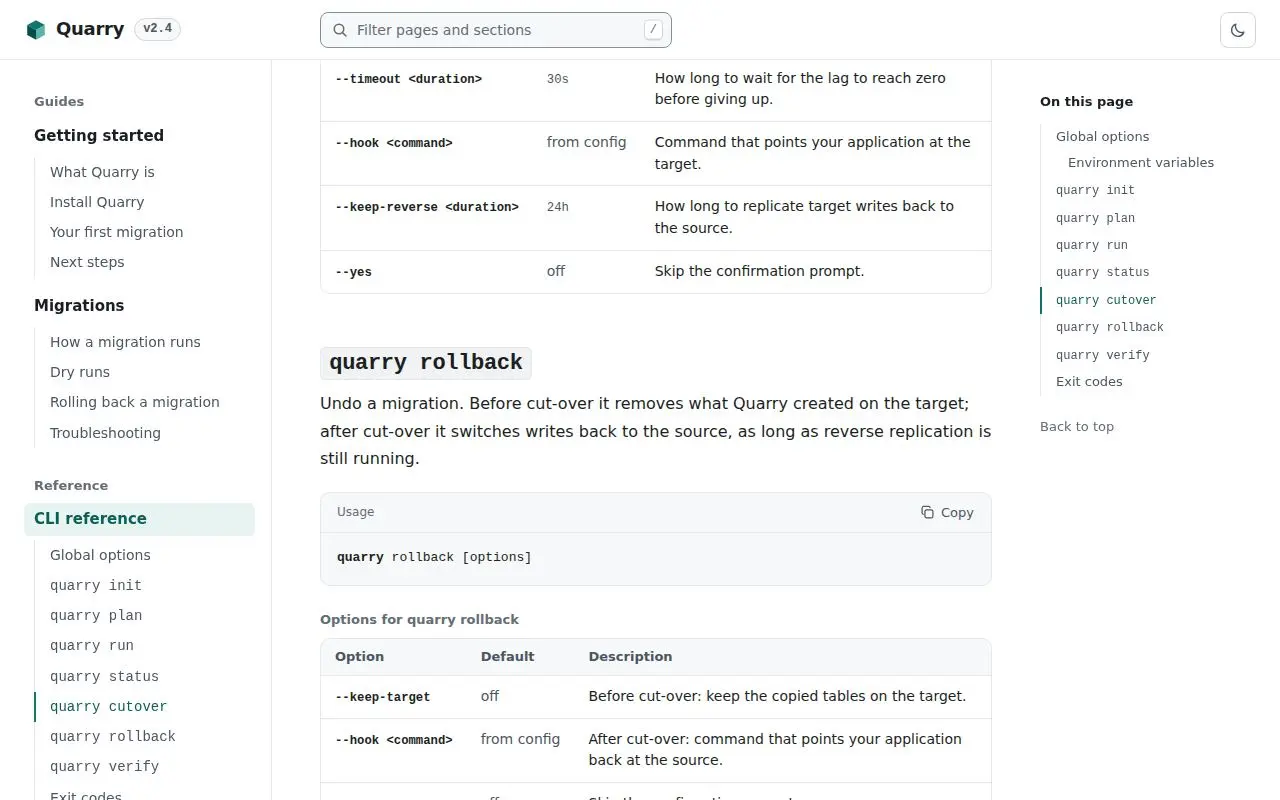The width and height of the screenshot is (1280, 800).
Task: Open Dry runs in sidebar
Action: pyautogui.click(x=80, y=372)
